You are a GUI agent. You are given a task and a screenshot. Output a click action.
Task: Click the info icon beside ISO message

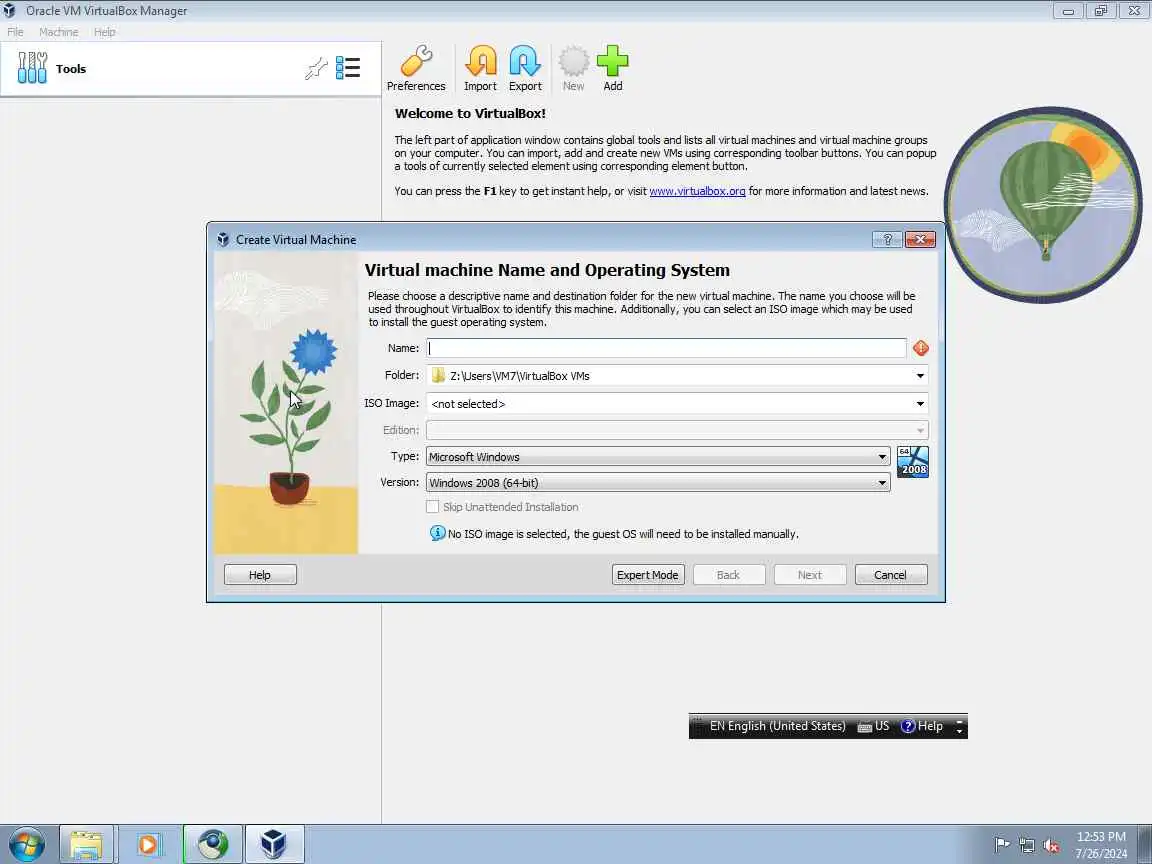click(x=437, y=533)
